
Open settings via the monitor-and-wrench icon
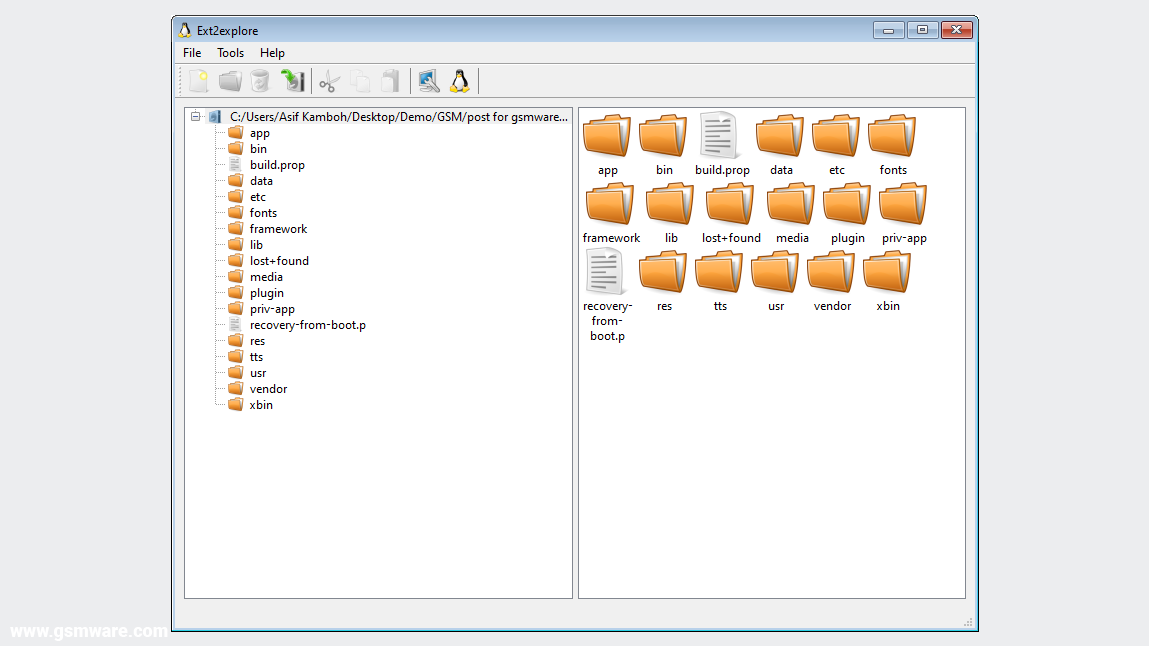428,81
